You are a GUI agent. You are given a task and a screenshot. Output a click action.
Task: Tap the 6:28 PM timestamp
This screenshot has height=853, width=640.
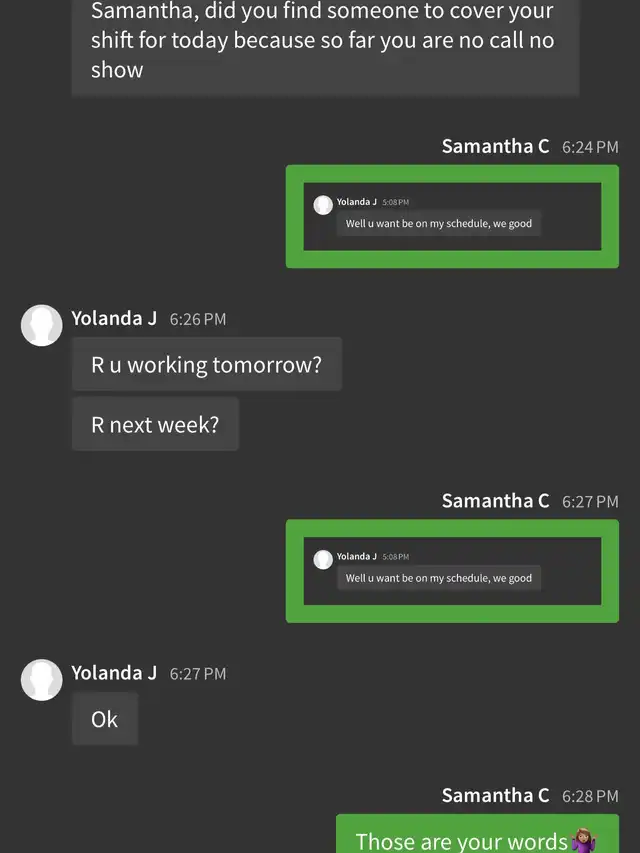(x=590, y=797)
